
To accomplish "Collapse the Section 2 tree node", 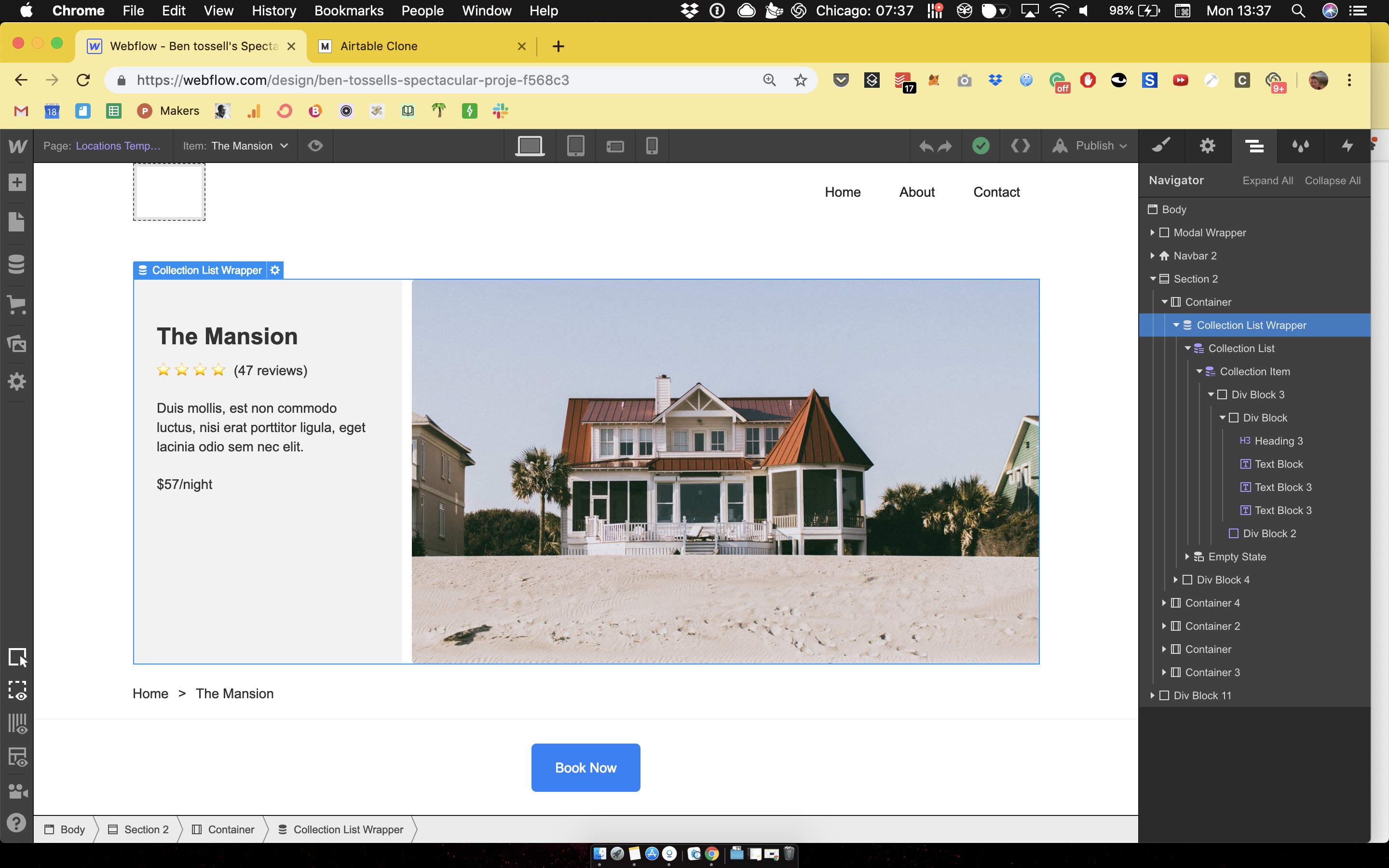I will pyautogui.click(x=1153, y=279).
